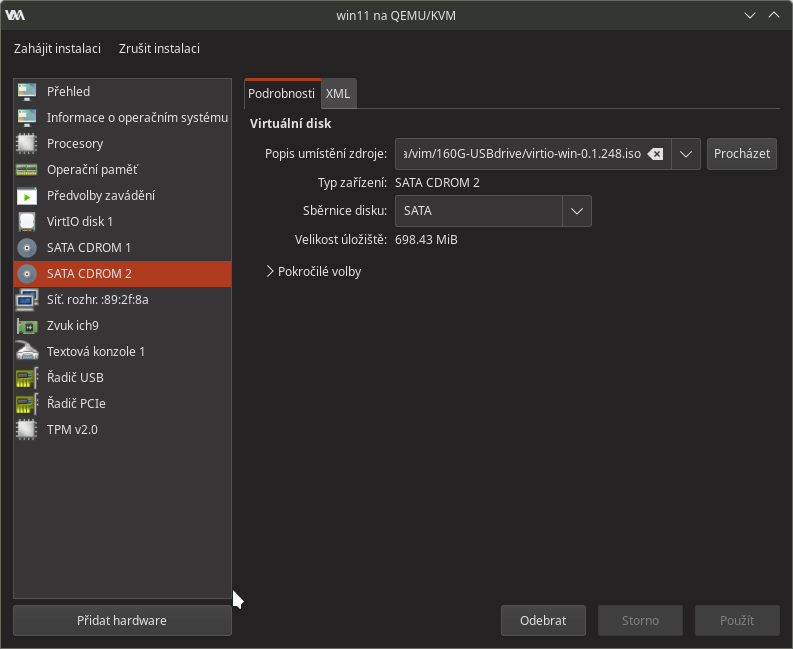This screenshot has width=793, height=649.
Task: Switch to the Podrobnosti tab
Action: point(282,94)
